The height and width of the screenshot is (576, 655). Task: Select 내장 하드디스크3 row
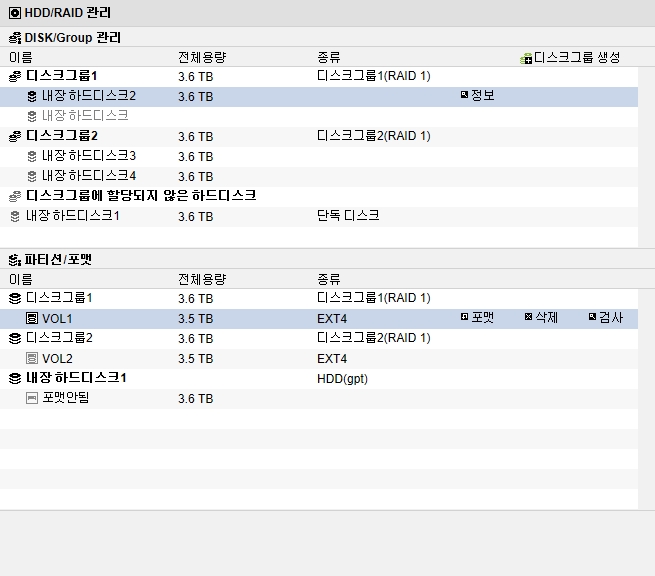coord(319,157)
